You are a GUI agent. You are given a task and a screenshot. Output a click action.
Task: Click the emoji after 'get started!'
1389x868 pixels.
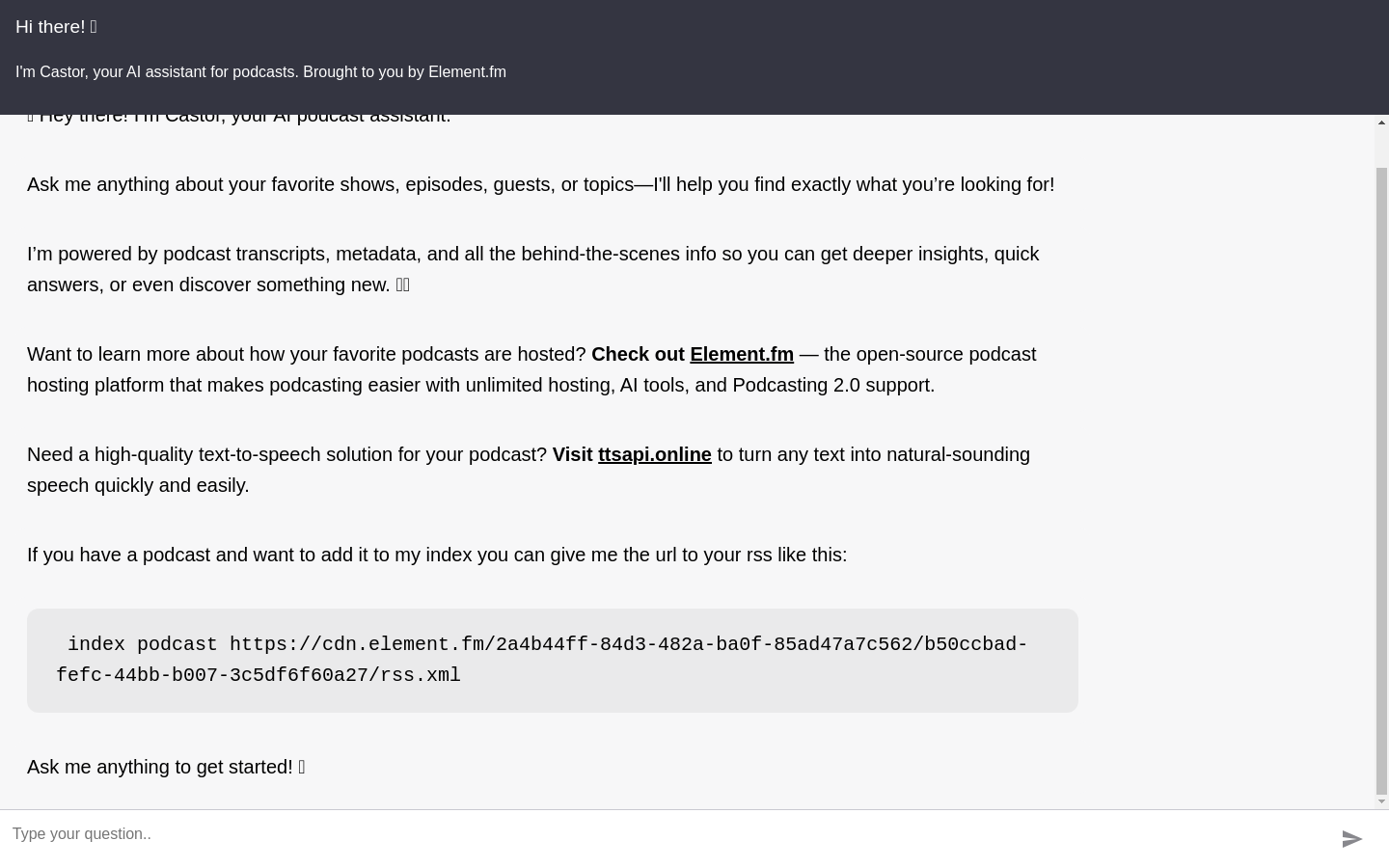point(302,767)
